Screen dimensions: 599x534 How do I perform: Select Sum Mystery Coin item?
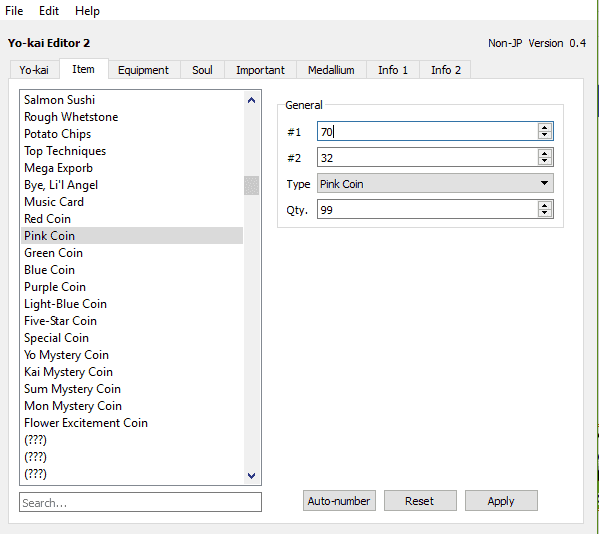coord(132,389)
